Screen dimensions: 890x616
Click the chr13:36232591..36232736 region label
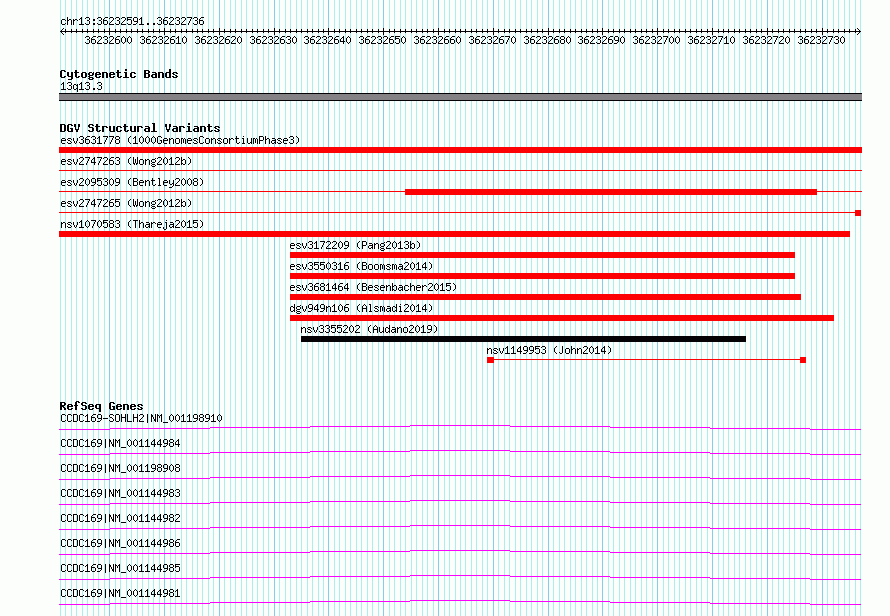(x=132, y=21)
